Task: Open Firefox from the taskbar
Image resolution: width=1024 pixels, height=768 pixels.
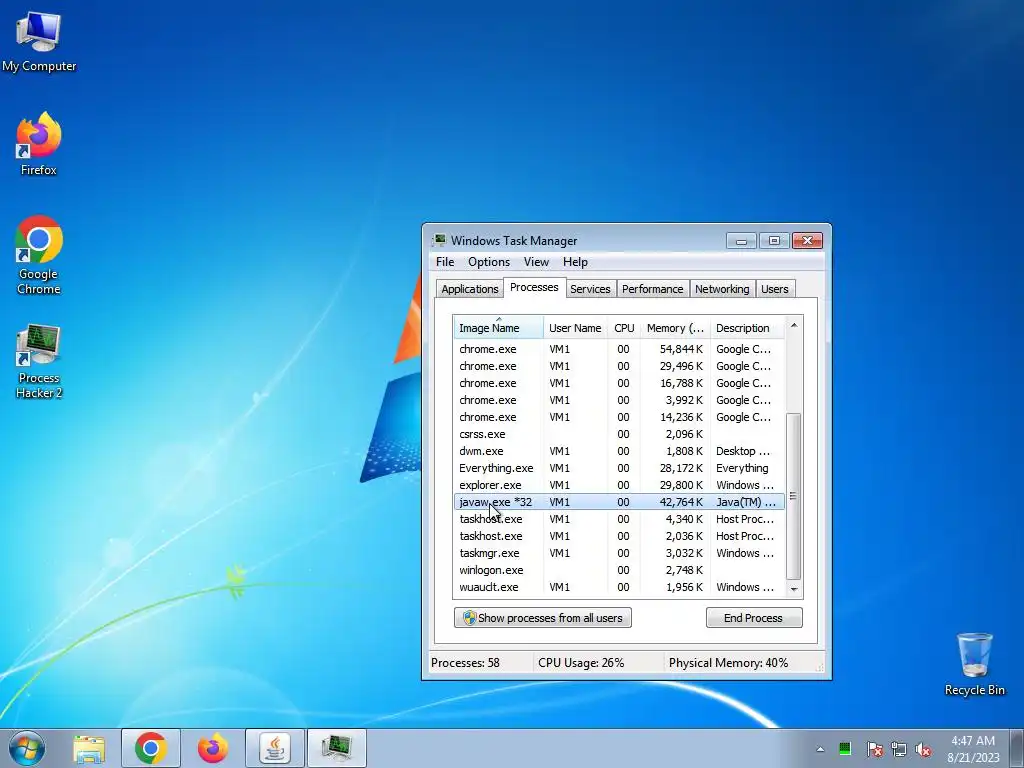Action: tap(213, 748)
